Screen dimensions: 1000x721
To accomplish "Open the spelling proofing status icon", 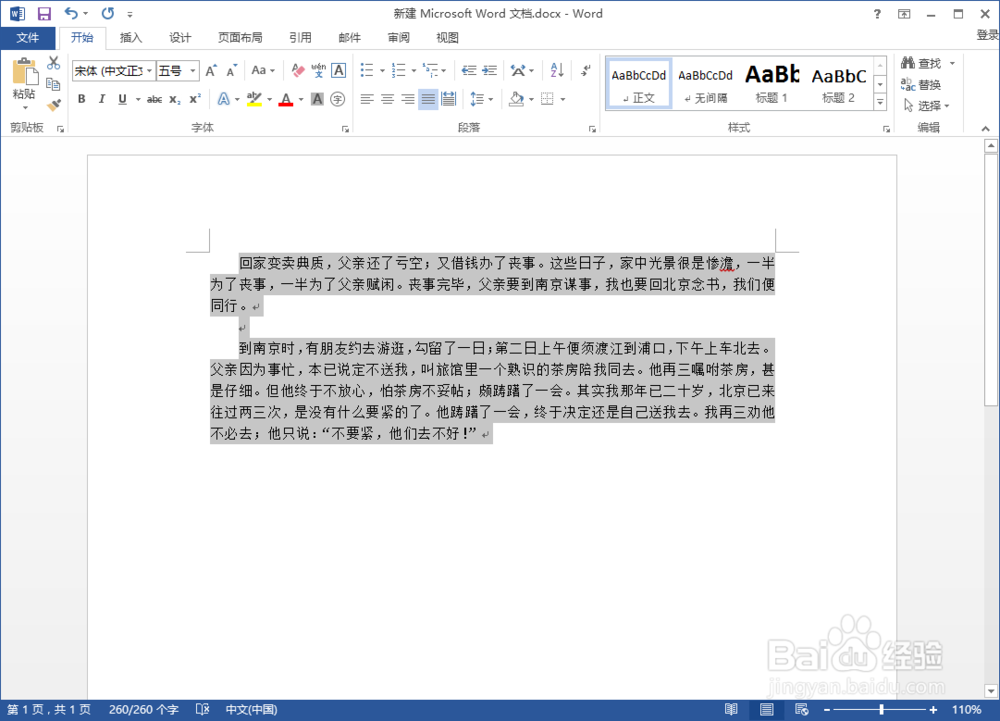I will pyautogui.click(x=202, y=710).
